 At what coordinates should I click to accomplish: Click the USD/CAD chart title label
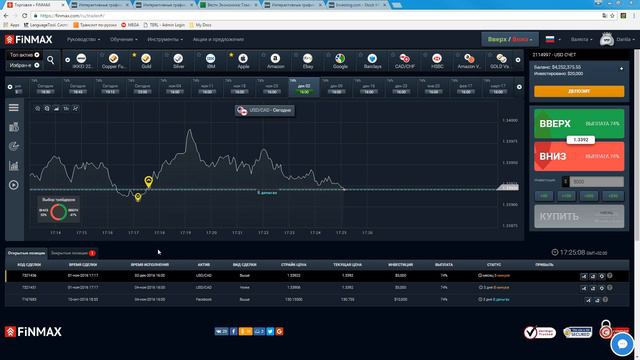(x=265, y=110)
